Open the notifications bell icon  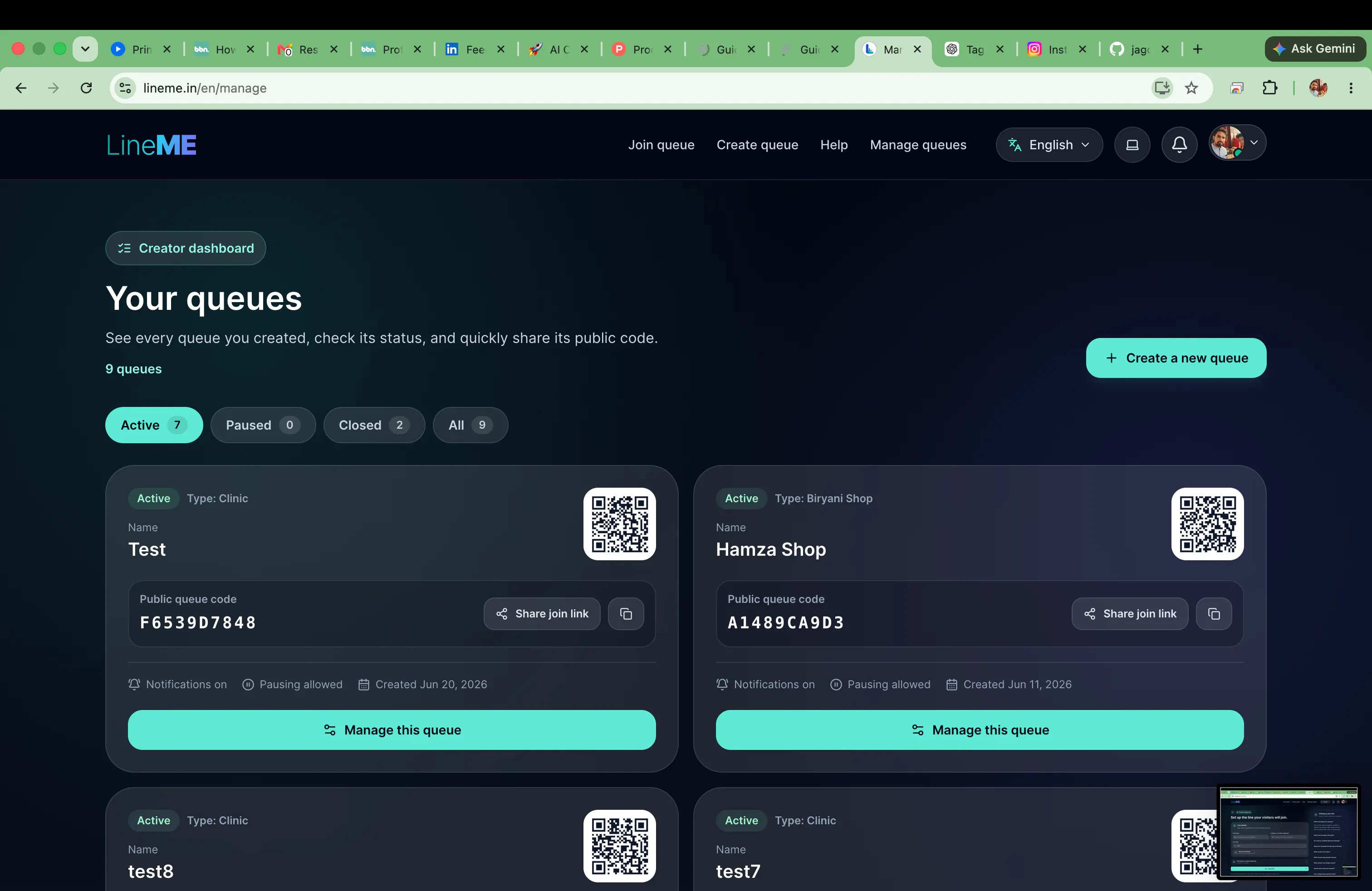(1180, 145)
